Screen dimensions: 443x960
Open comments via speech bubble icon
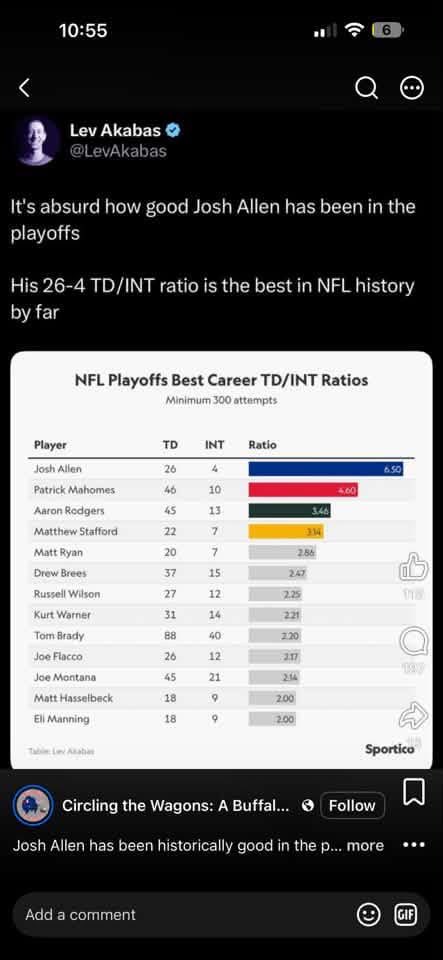[414, 643]
